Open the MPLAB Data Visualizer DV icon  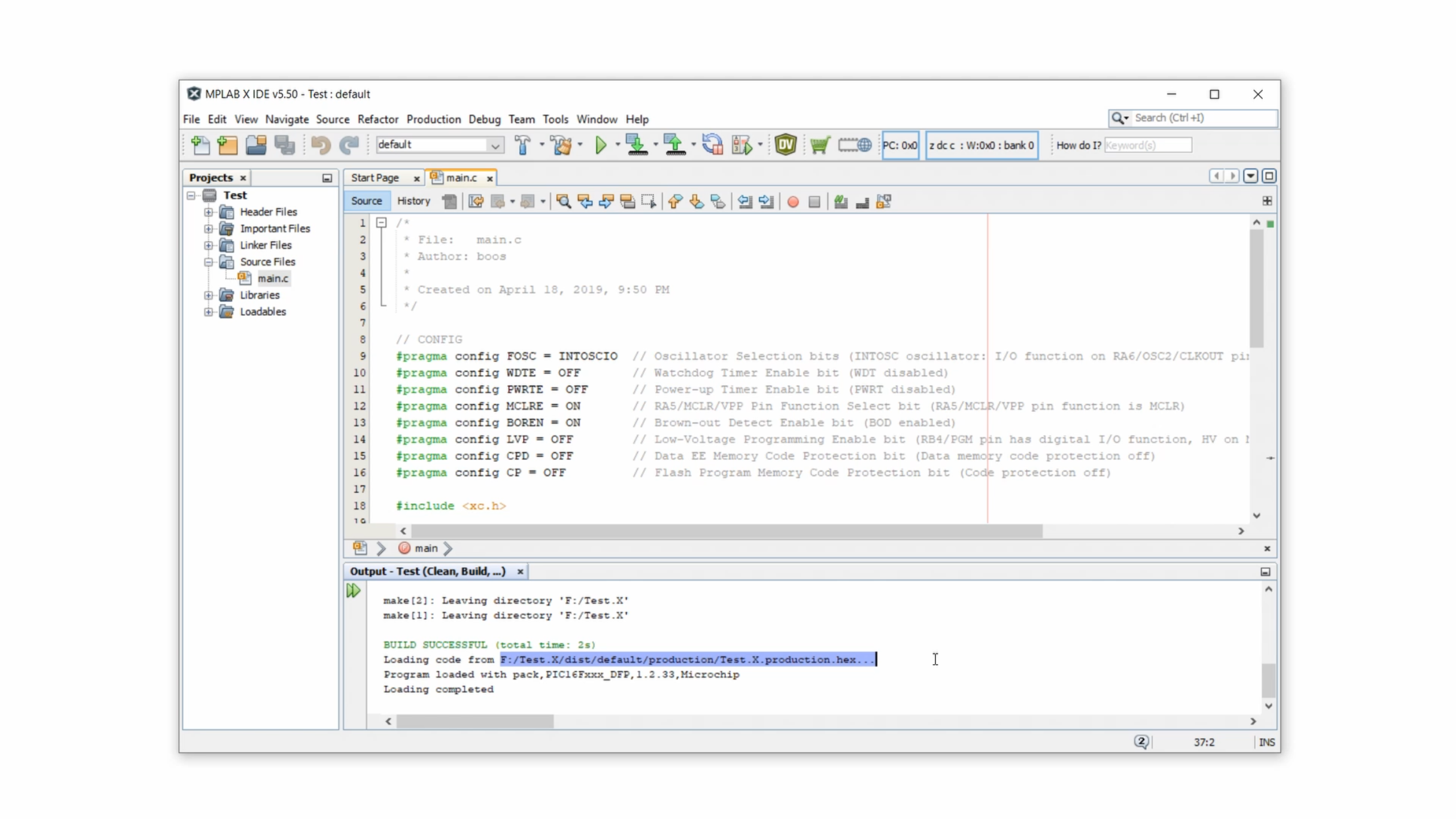[785, 145]
